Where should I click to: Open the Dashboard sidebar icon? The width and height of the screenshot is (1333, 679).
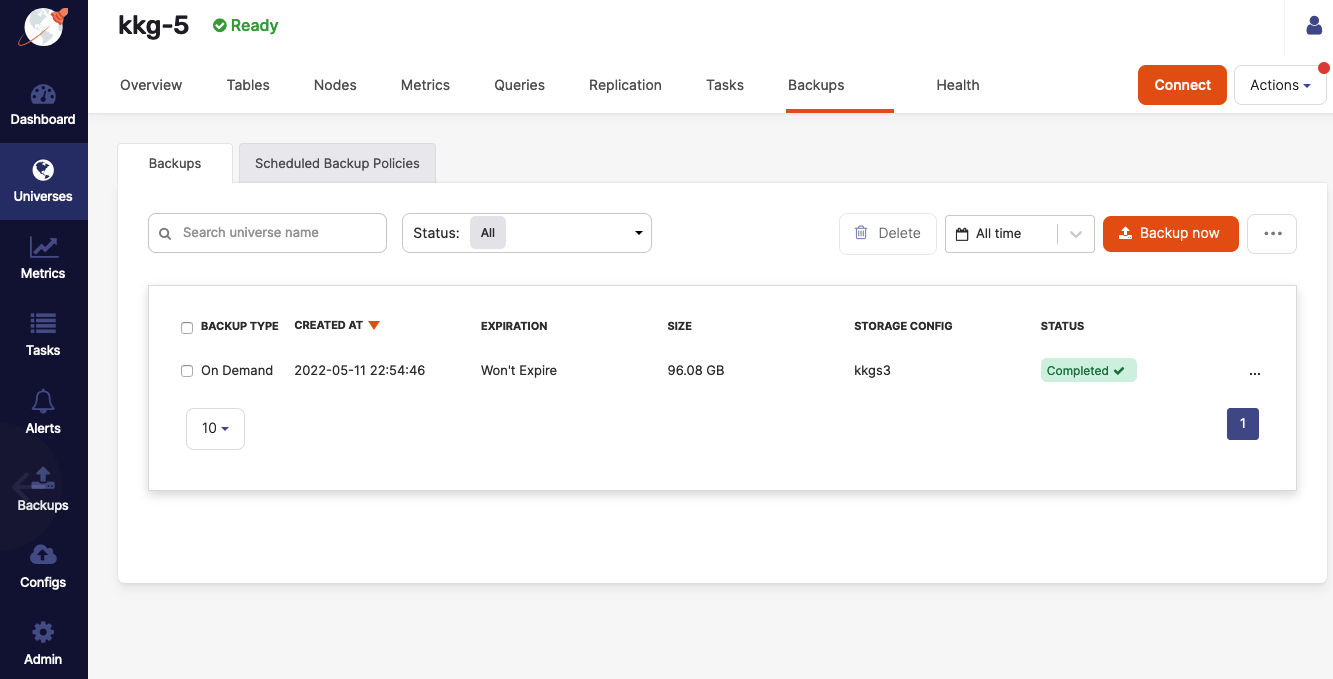point(43,95)
